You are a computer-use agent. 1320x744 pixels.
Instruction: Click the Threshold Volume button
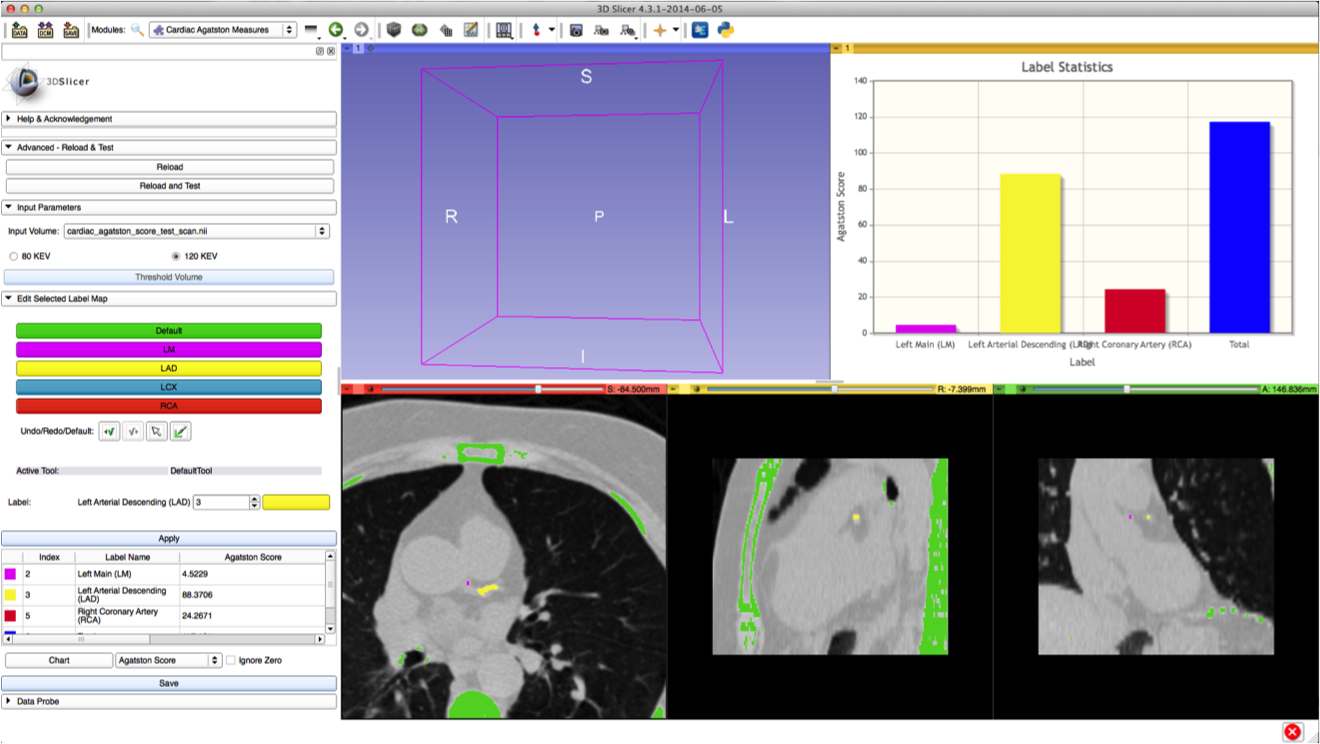168,277
